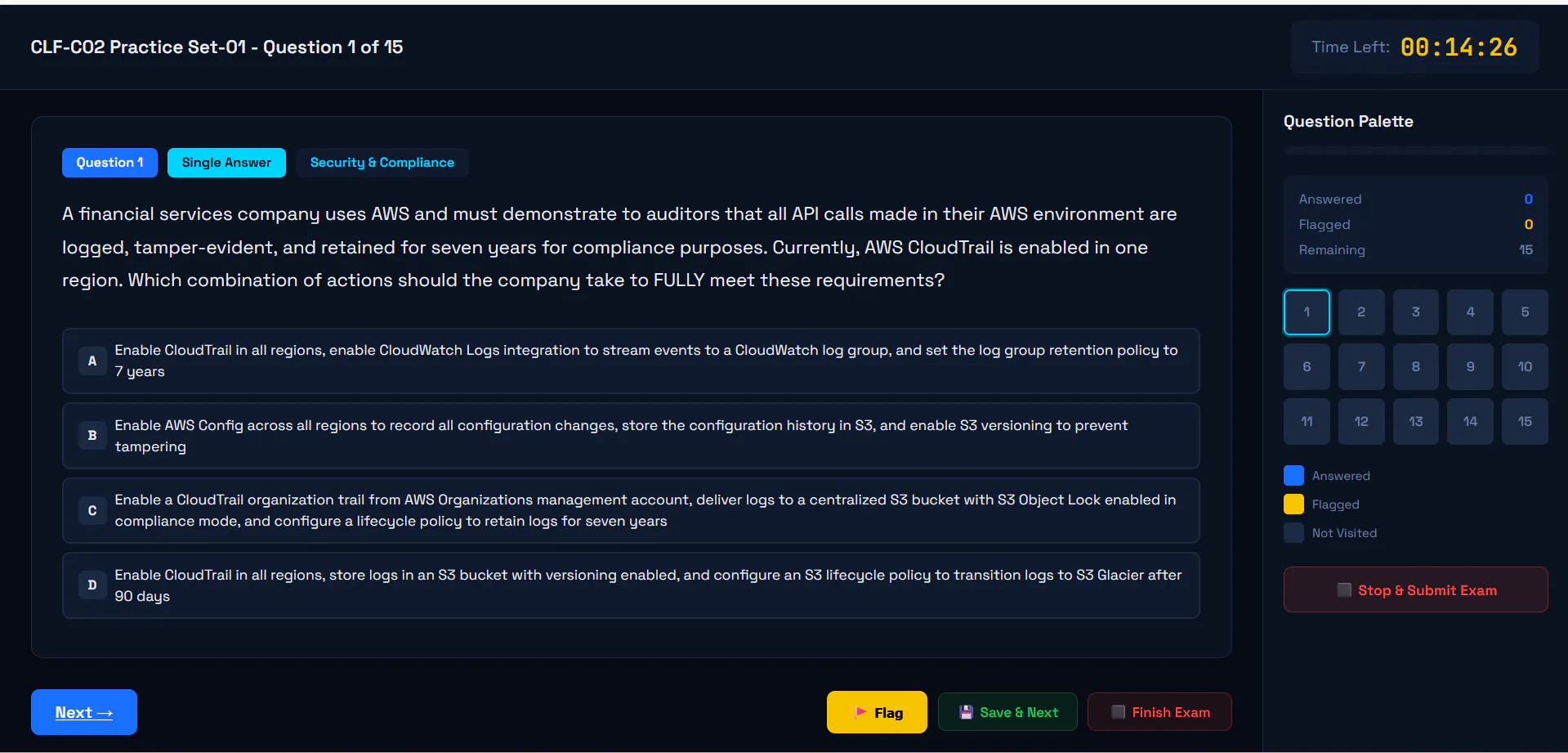Click the Question Palette heading
The height and width of the screenshot is (753, 1568).
click(x=1348, y=121)
